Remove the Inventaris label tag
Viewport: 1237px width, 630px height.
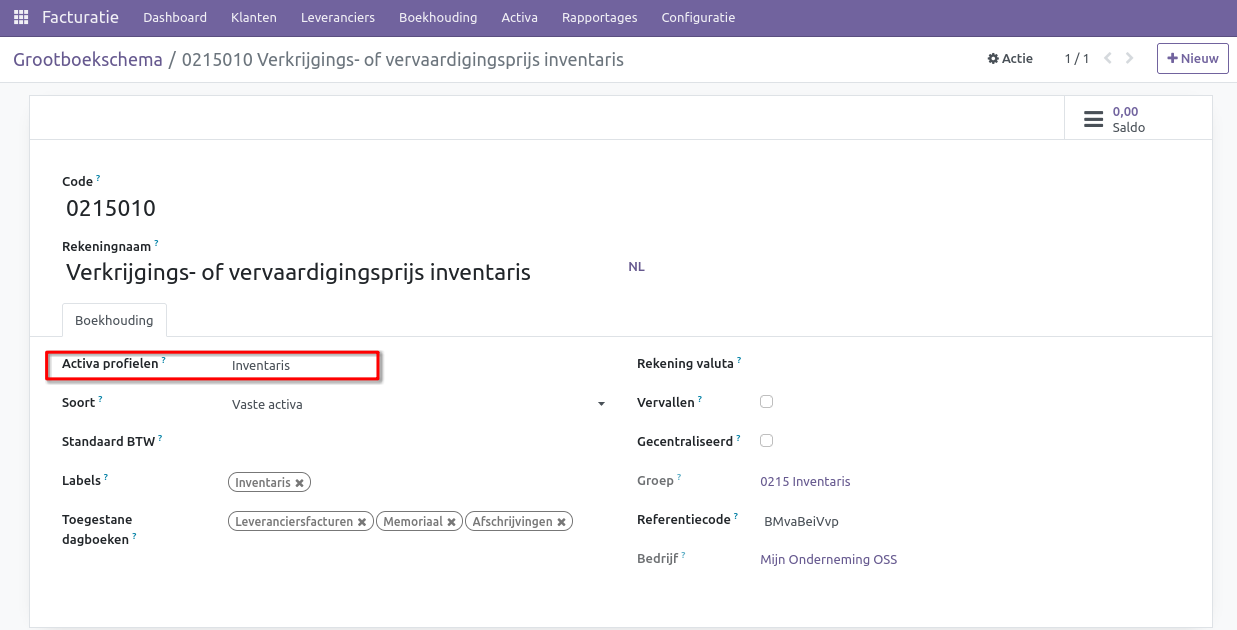pyautogui.click(x=299, y=482)
